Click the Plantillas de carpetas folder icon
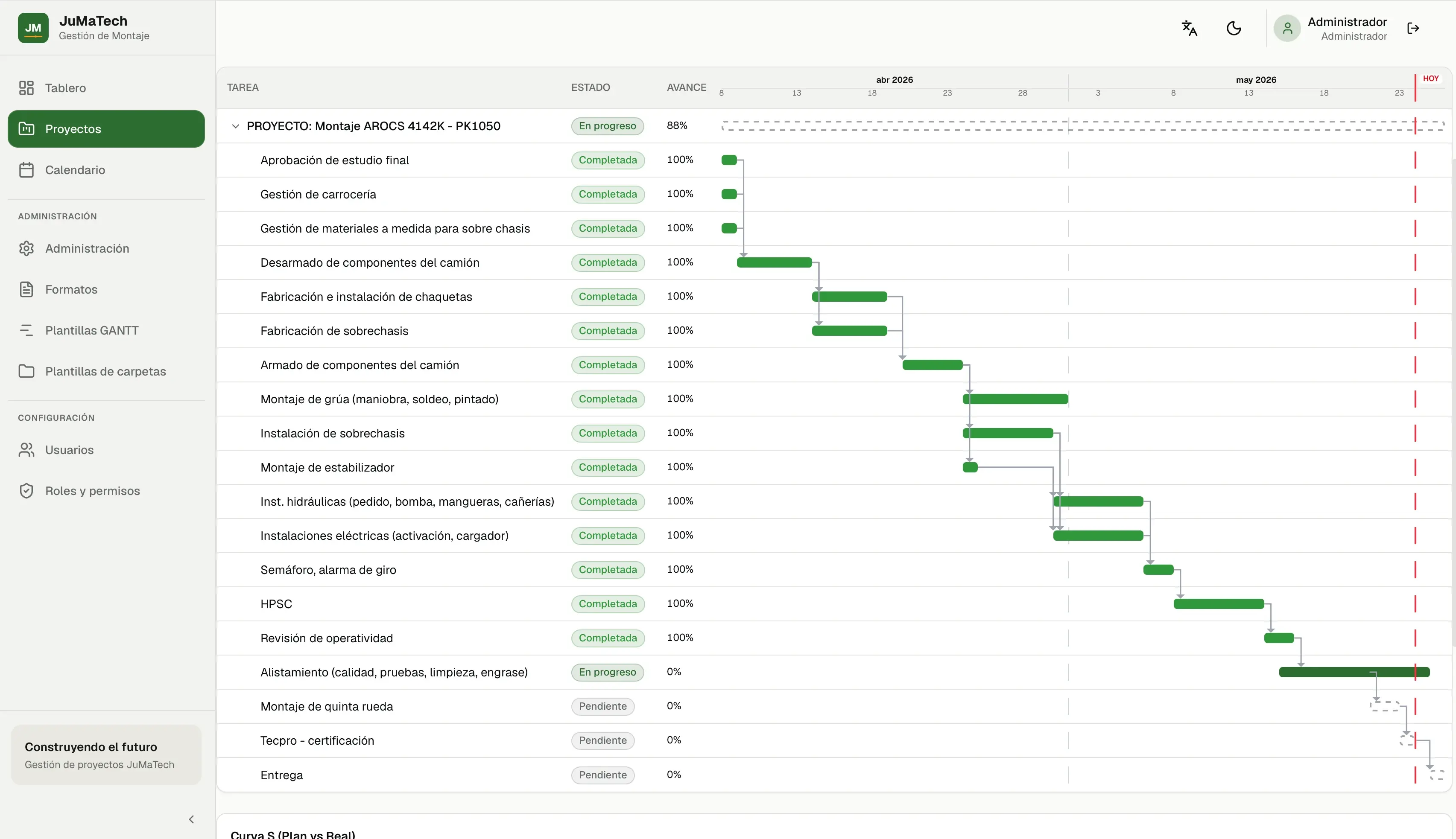Viewport: 1456px width, 839px height. pyautogui.click(x=26, y=371)
